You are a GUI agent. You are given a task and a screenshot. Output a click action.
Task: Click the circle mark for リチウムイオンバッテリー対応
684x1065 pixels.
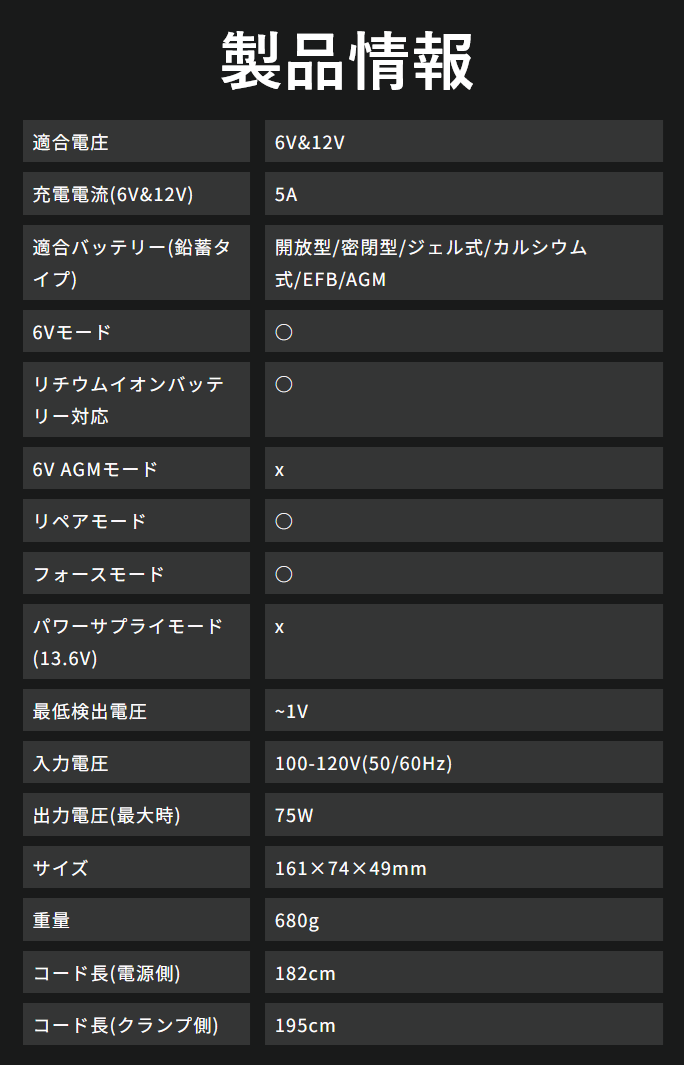284,384
